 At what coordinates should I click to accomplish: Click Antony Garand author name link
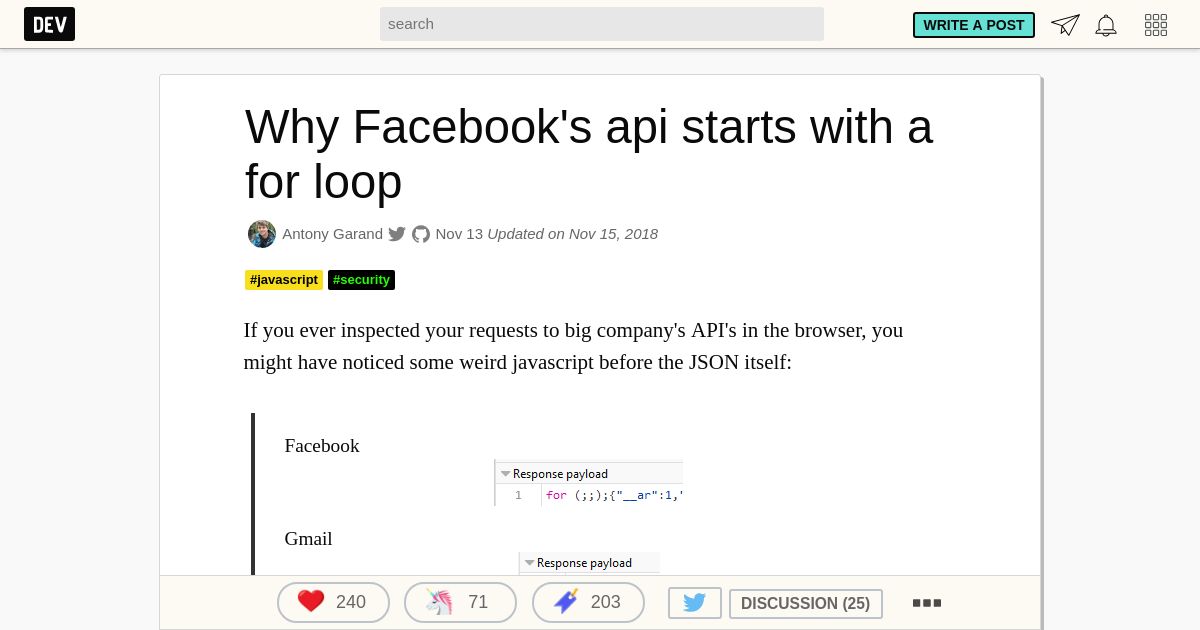(332, 234)
